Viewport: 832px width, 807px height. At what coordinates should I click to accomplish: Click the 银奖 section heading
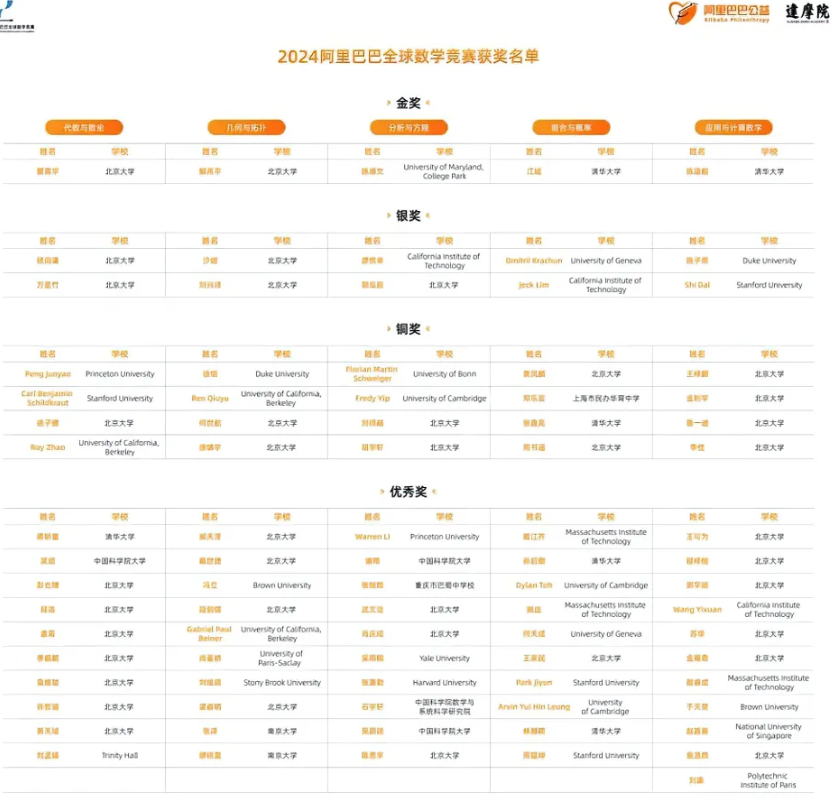(408, 215)
